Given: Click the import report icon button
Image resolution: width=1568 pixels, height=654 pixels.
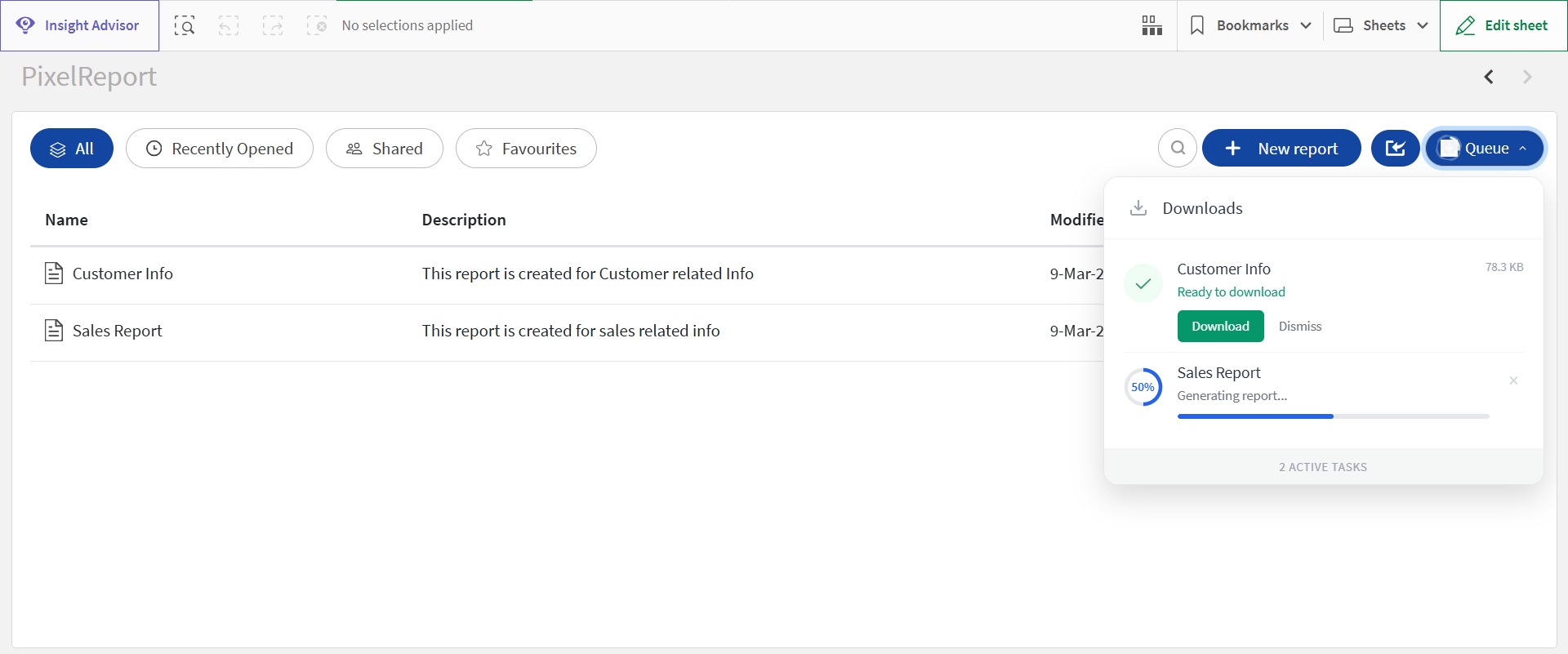Looking at the screenshot, I should click(x=1395, y=149).
